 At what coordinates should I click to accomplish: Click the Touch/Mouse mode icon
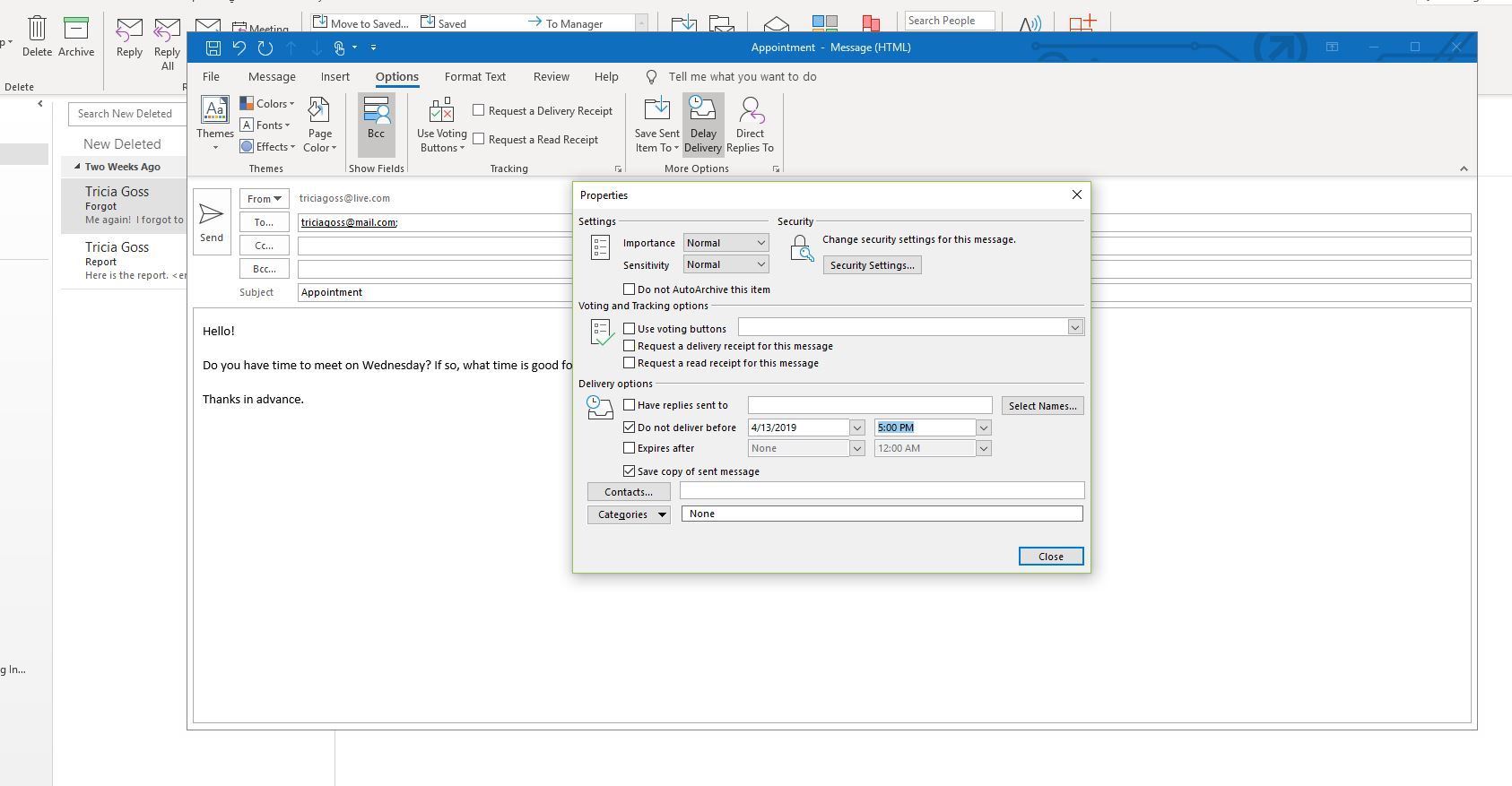(339, 48)
